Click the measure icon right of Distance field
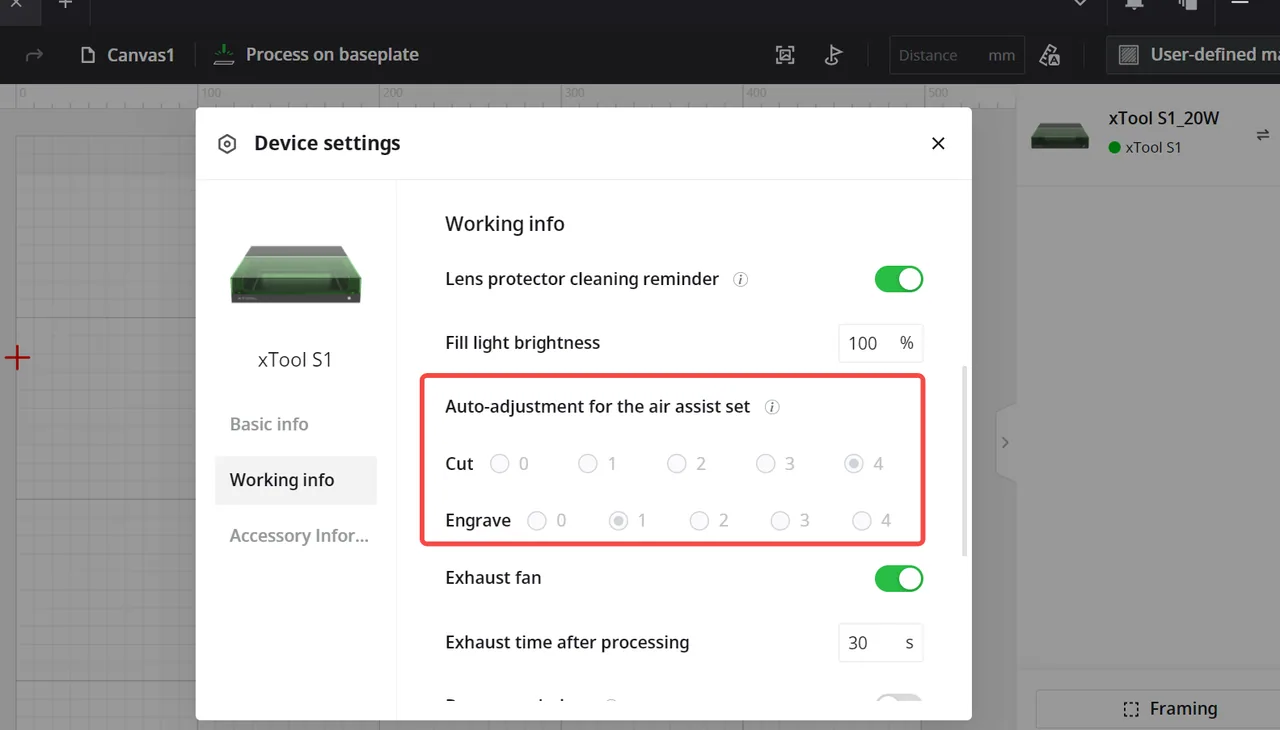The image size is (1280, 730). point(1049,55)
